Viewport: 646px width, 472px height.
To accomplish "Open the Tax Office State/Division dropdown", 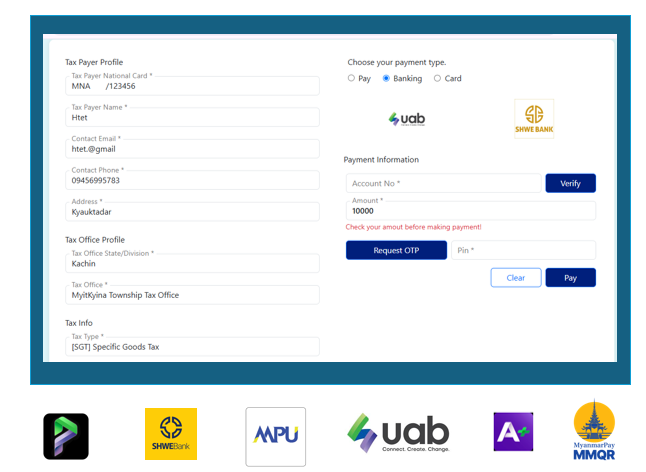I will [x=192, y=263].
